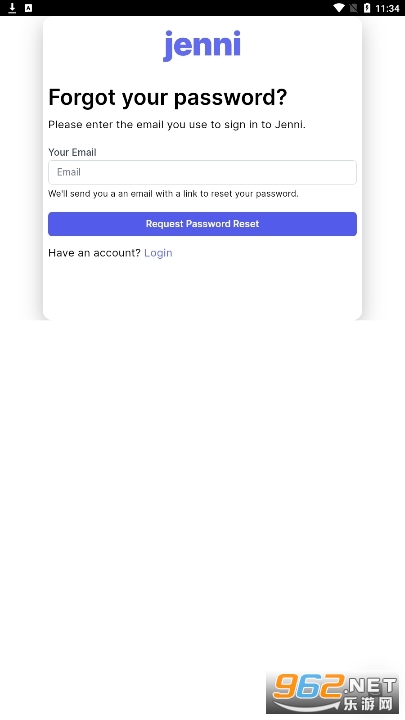
Task: Tap the Wi-Fi signal icon
Action: (x=339, y=8)
